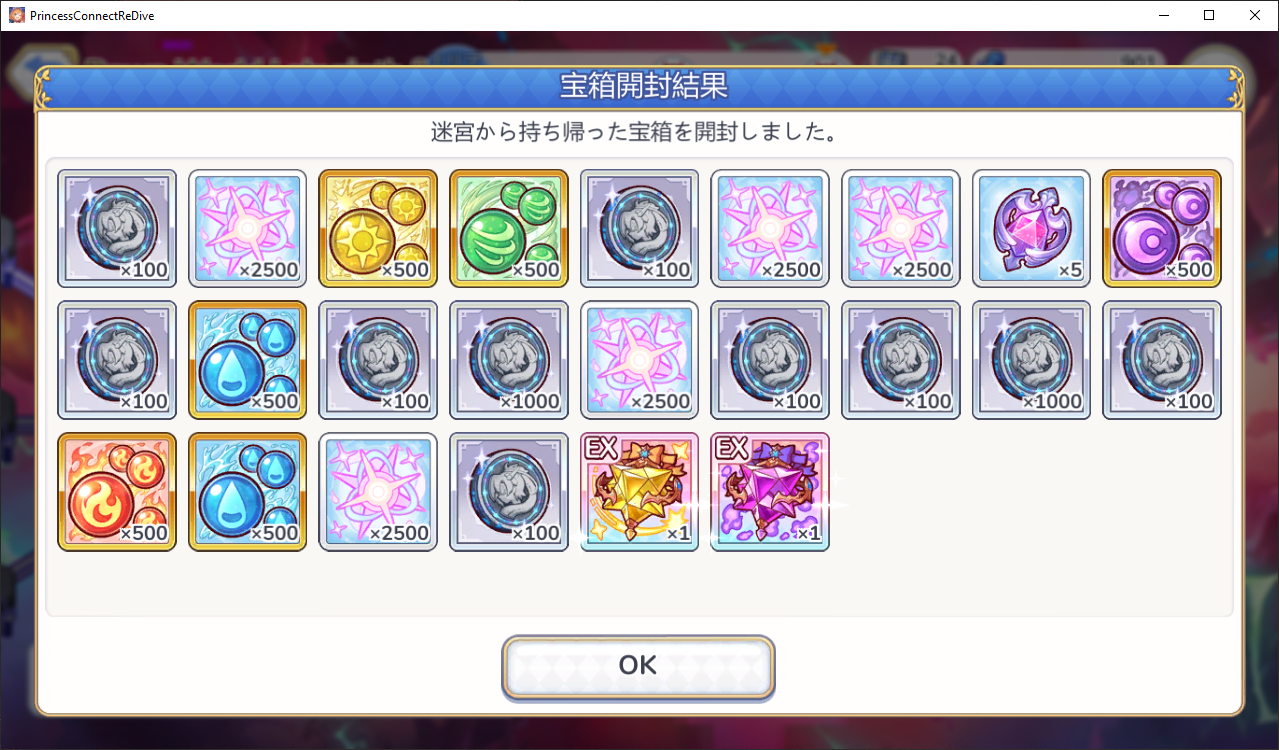Select the blue water orb ×500 in second row
The width and height of the screenshot is (1279, 750).
248,360
